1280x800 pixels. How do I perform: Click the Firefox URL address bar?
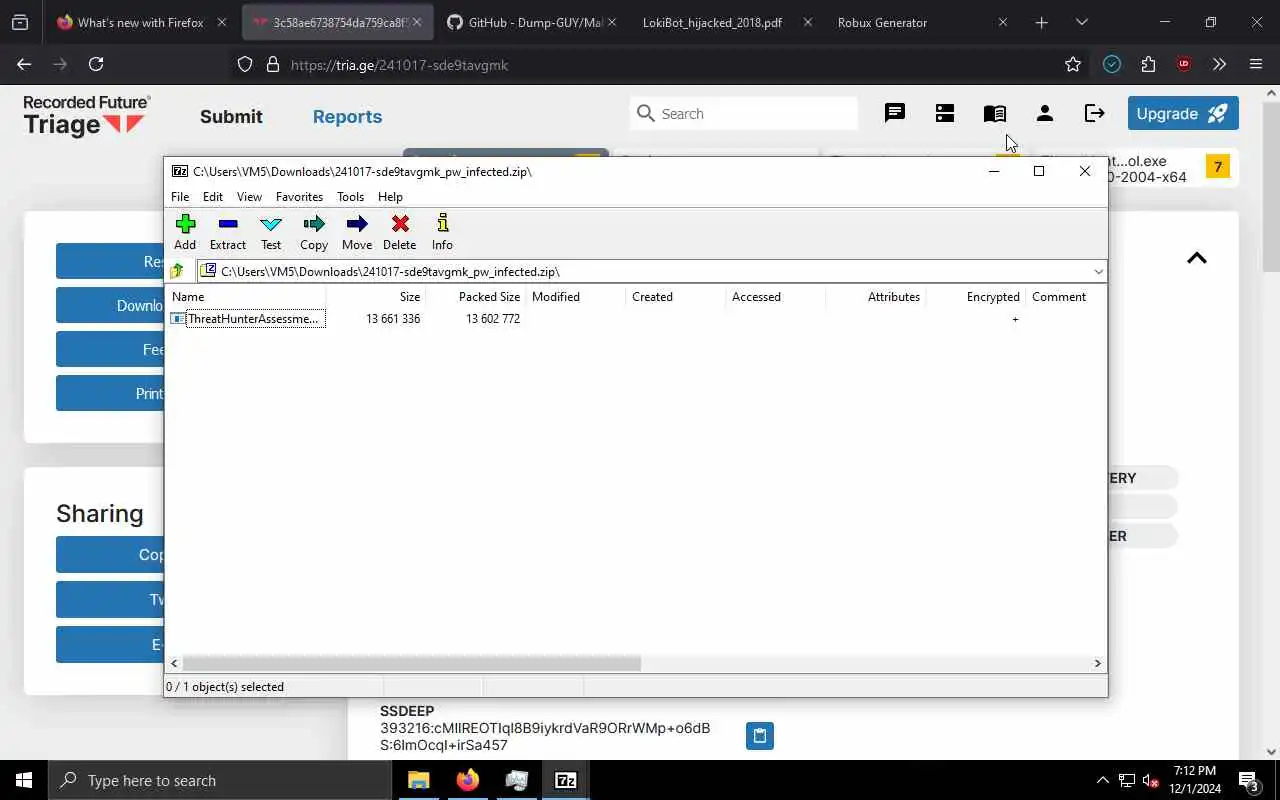pyautogui.click(x=660, y=65)
